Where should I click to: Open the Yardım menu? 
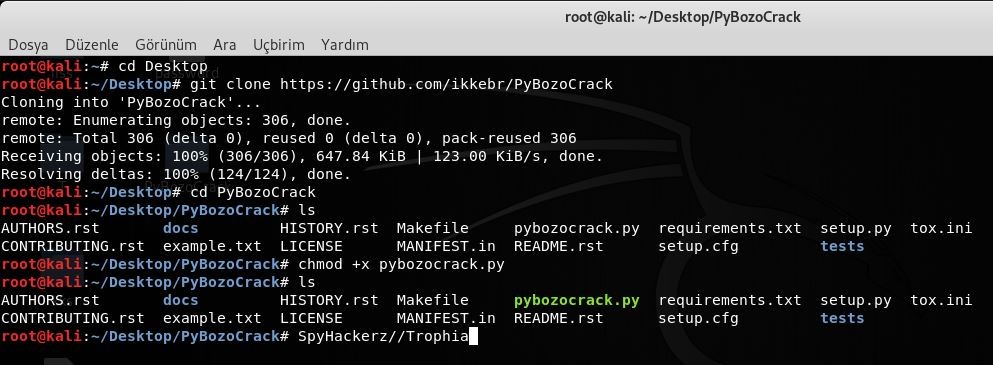pyautogui.click(x=345, y=45)
